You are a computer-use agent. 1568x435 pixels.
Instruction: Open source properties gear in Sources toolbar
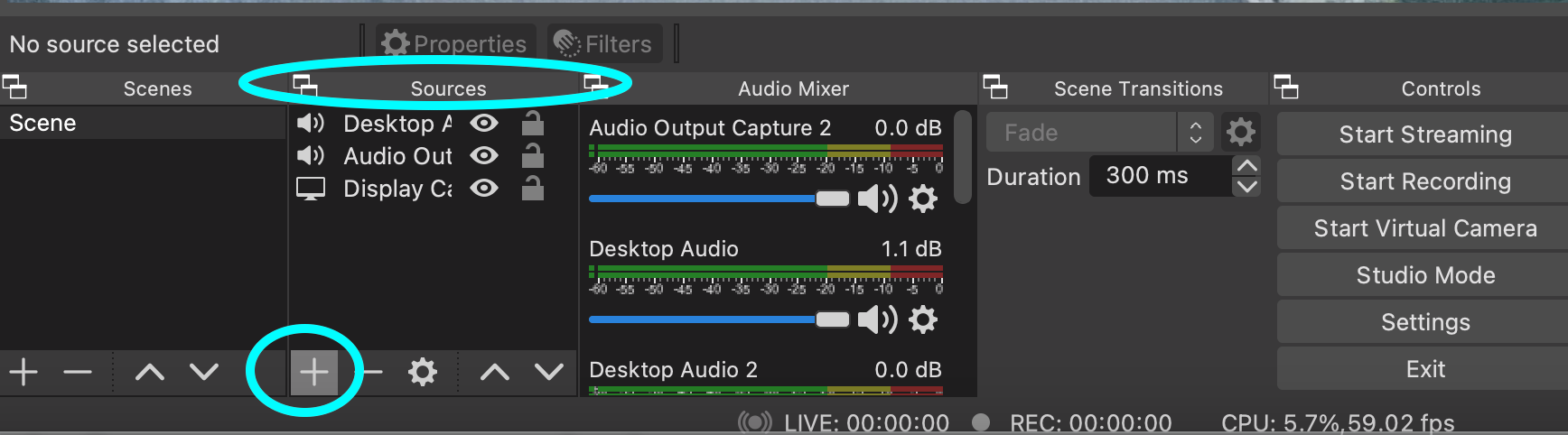point(422,372)
